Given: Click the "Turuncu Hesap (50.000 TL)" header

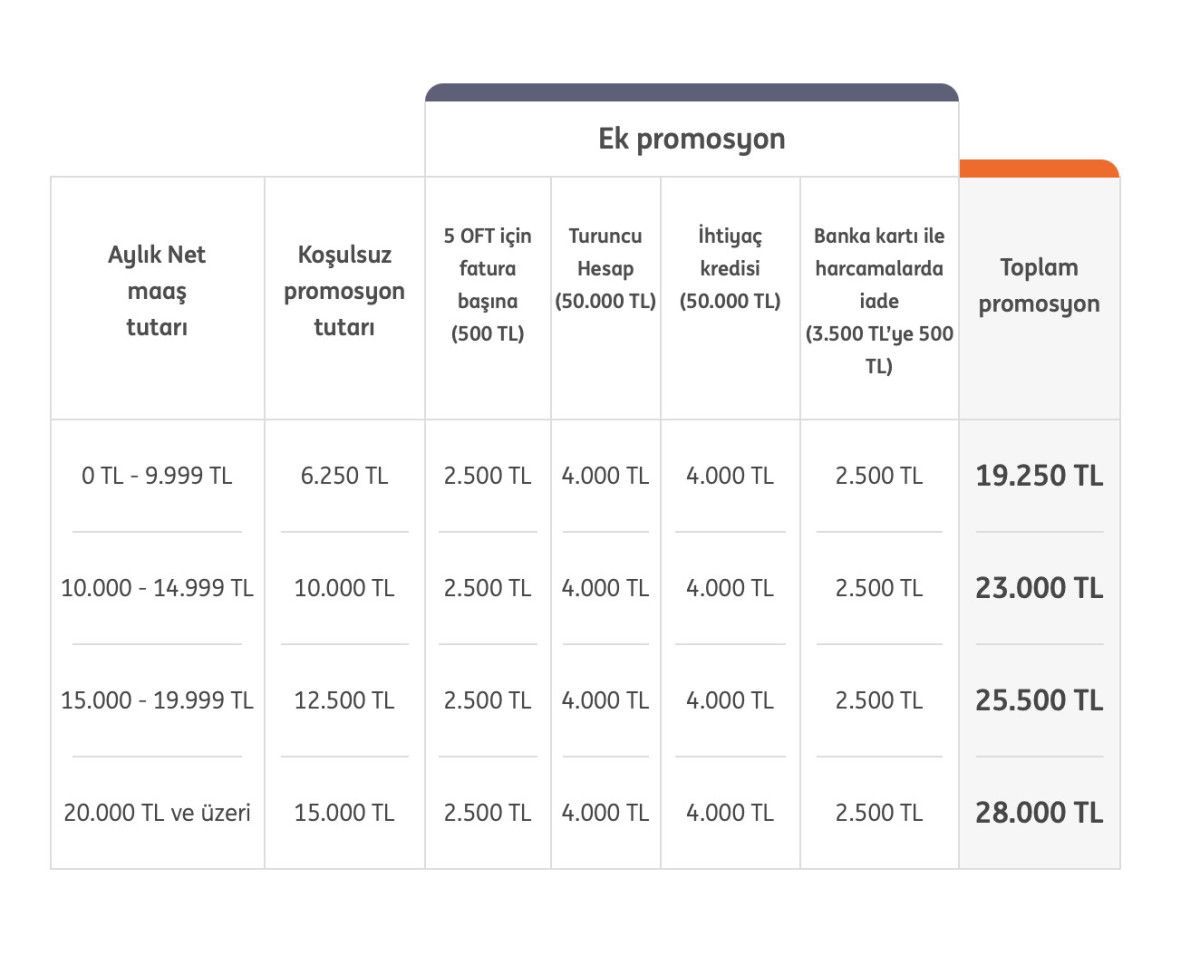Looking at the screenshot, I should 605,269.
